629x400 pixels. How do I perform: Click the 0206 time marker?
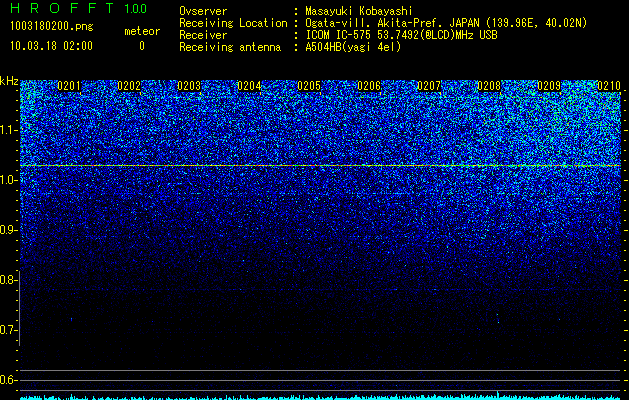pos(369,86)
